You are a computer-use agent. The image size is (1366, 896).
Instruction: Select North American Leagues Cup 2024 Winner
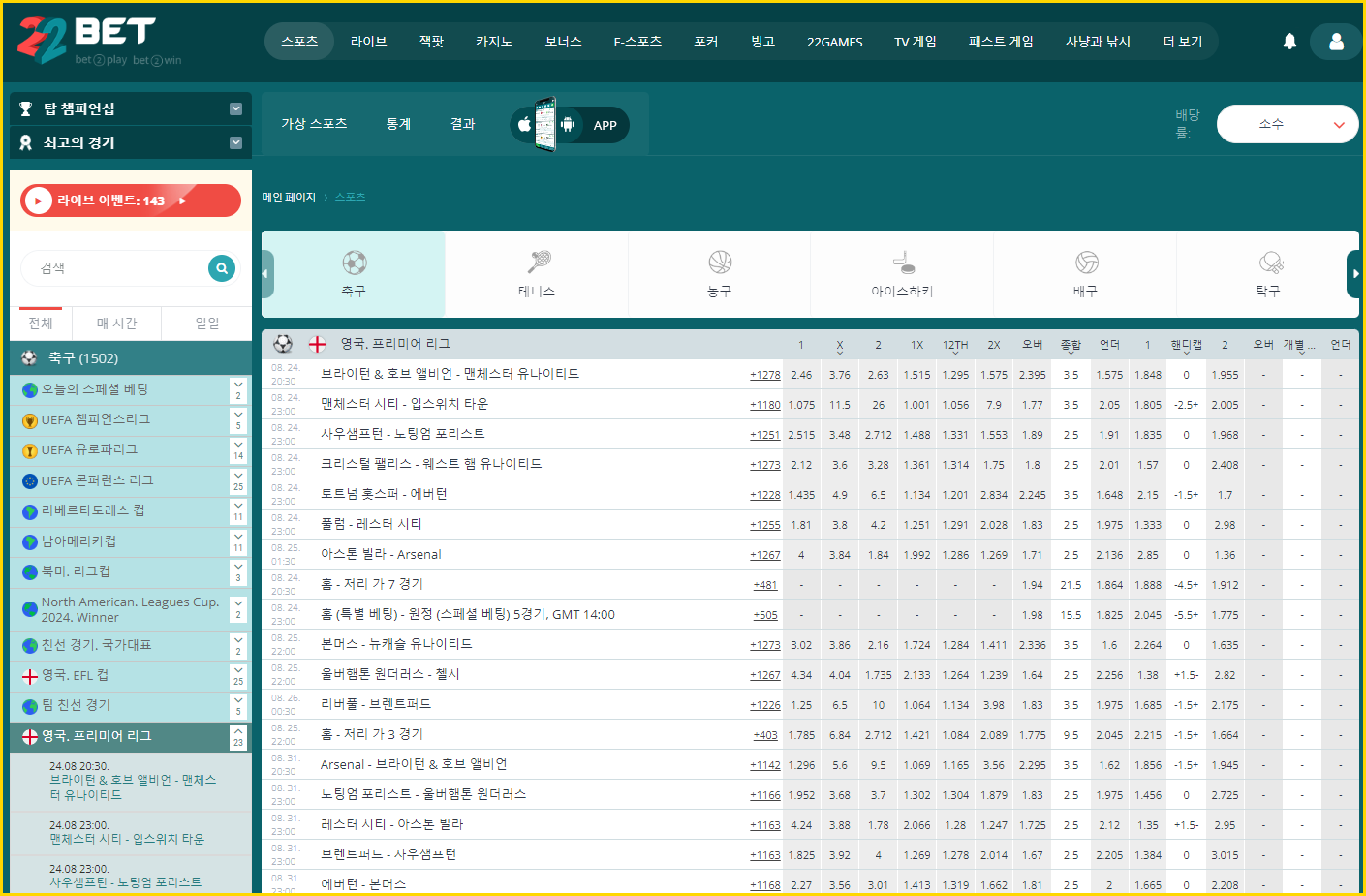pyautogui.click(x=130, y=609)
